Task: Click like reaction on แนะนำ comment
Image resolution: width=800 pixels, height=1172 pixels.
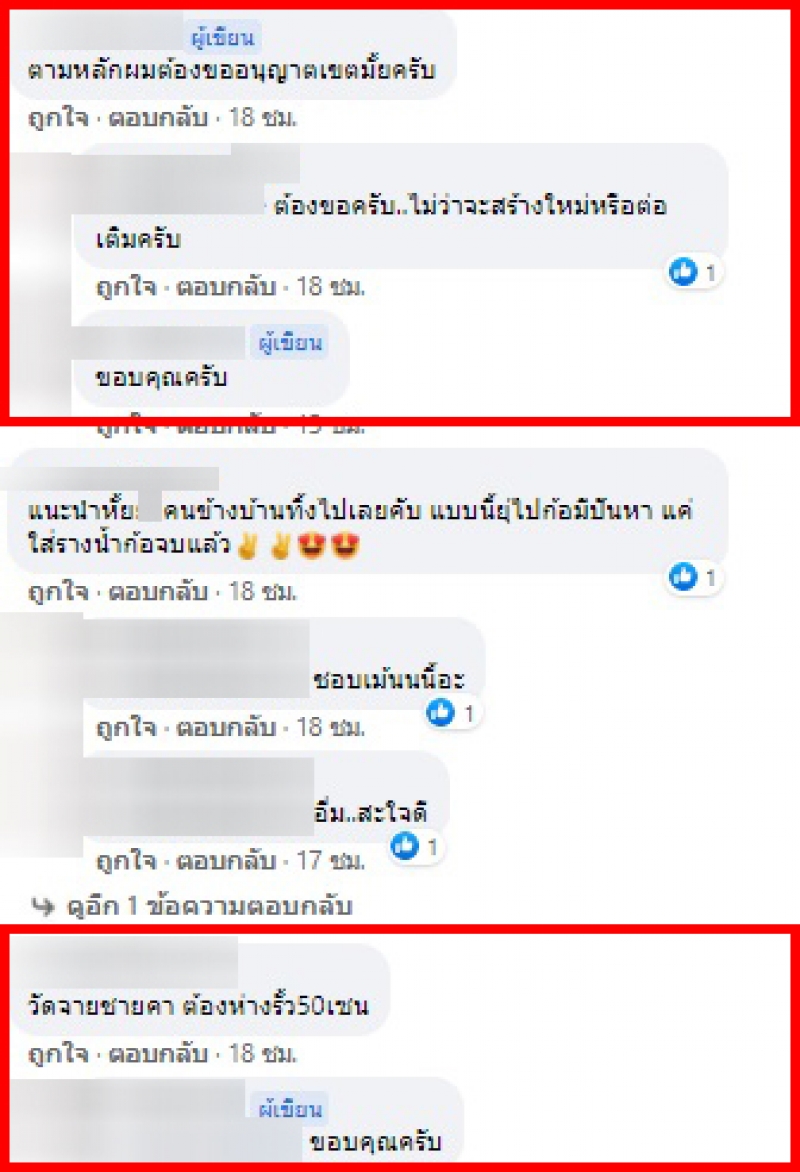Action: click(683, 577)
